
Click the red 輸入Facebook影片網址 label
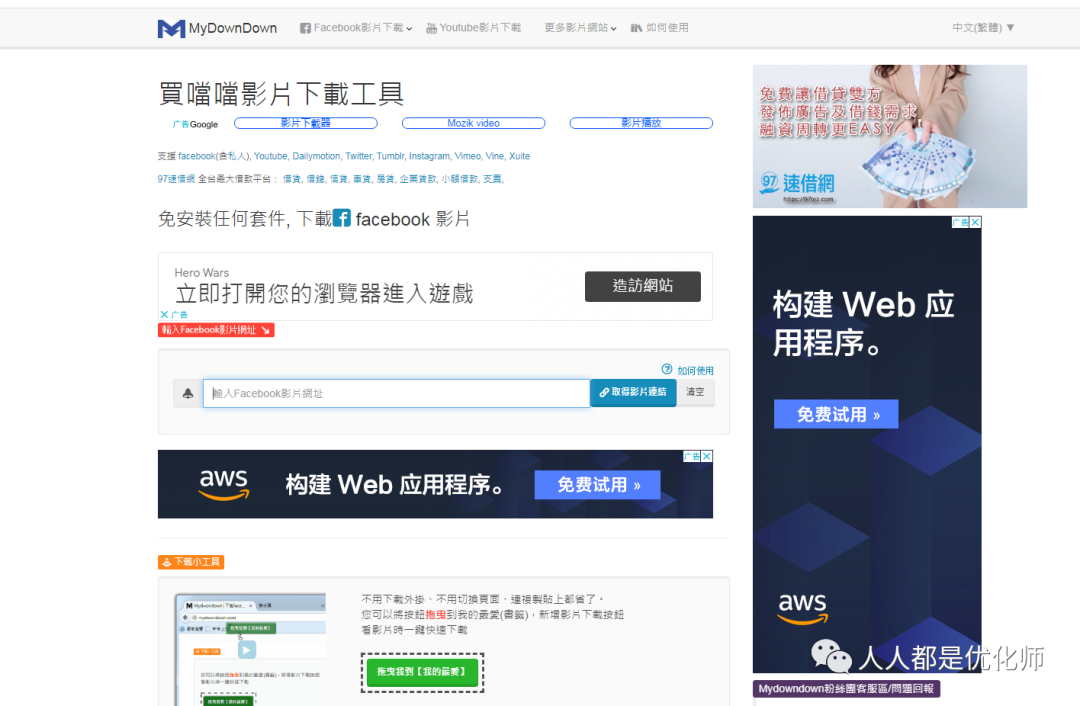(x=216, y=330)
